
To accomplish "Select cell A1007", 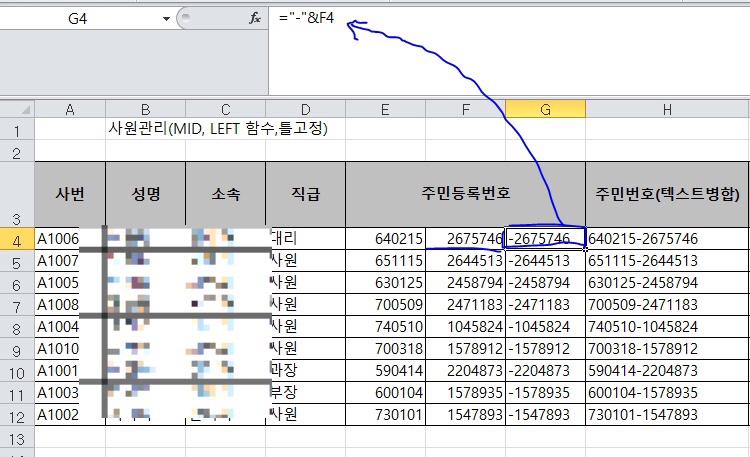I will click(x=70, y=261).
